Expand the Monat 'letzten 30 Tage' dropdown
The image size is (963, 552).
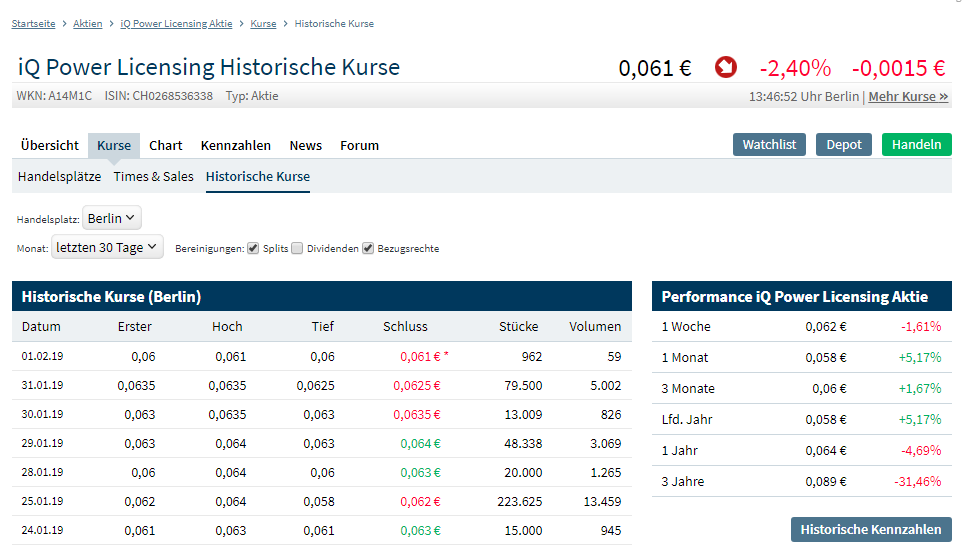[107, 248]
